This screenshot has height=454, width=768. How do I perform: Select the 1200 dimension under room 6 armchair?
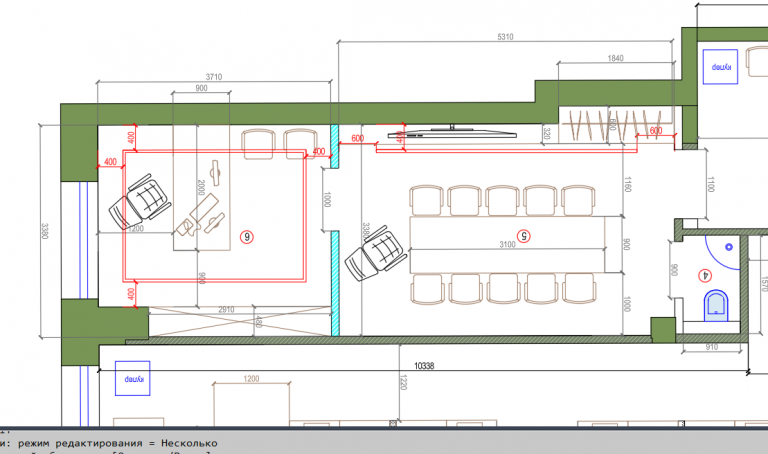(x=136, y=228)
